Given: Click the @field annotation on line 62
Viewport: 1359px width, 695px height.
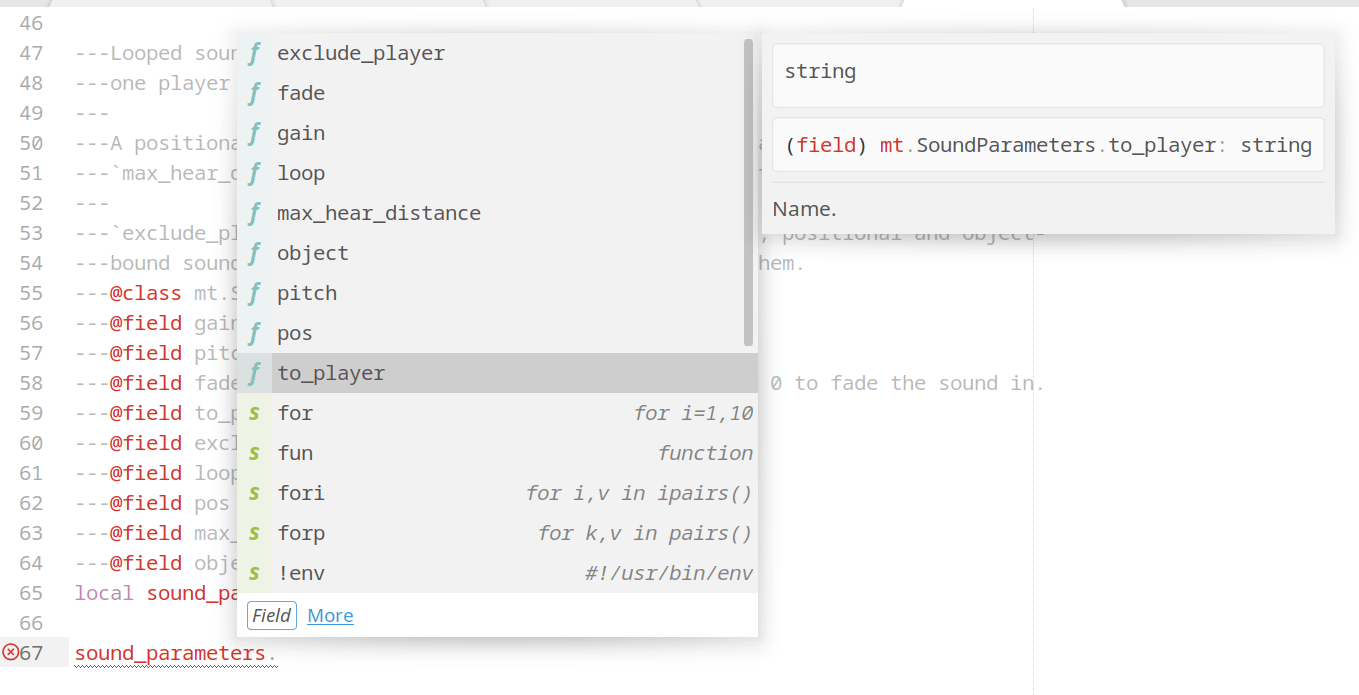Looking at the screenshot, I should tap(146, 503).
